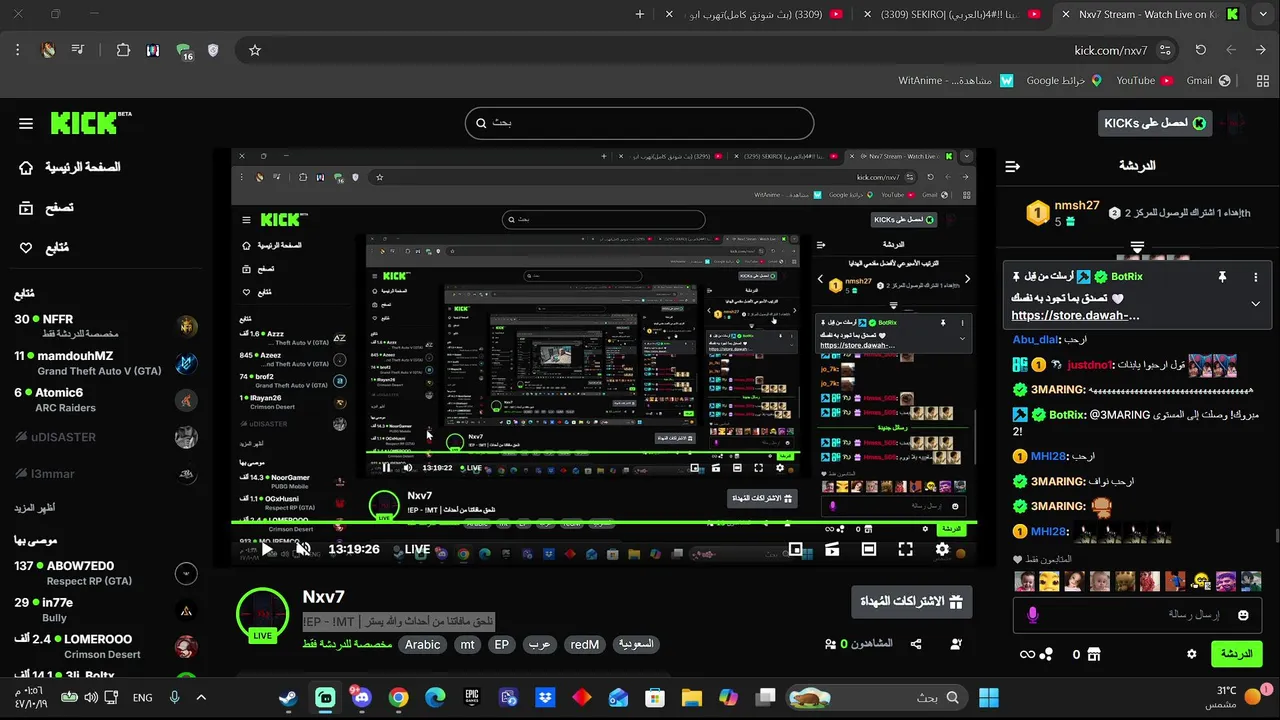Open YouTube bookmark

1144,81
